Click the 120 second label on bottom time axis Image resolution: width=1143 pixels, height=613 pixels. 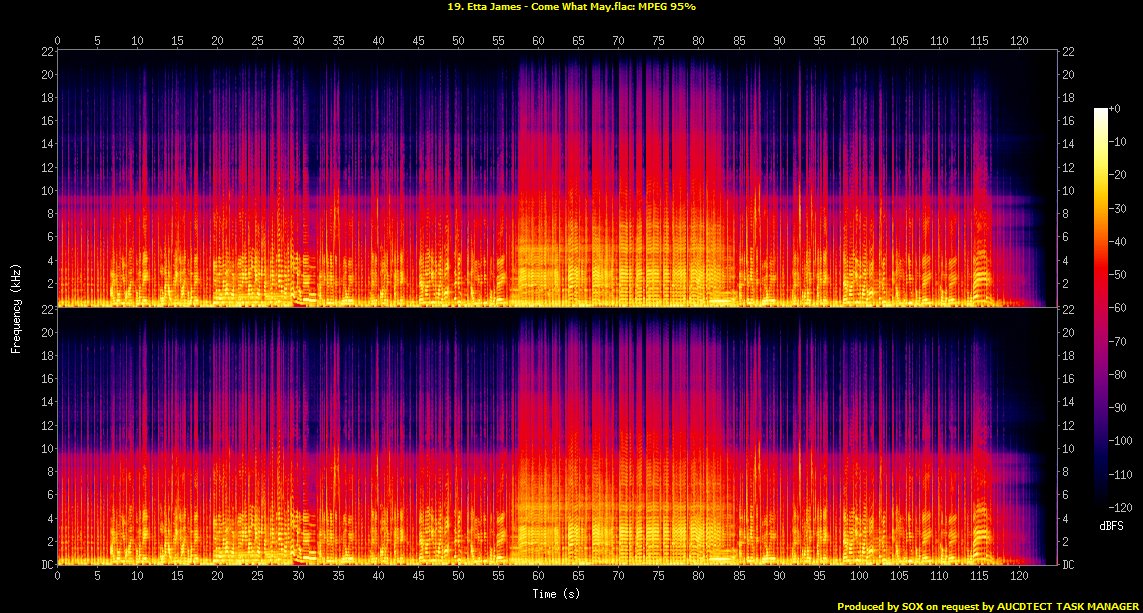1019,577
